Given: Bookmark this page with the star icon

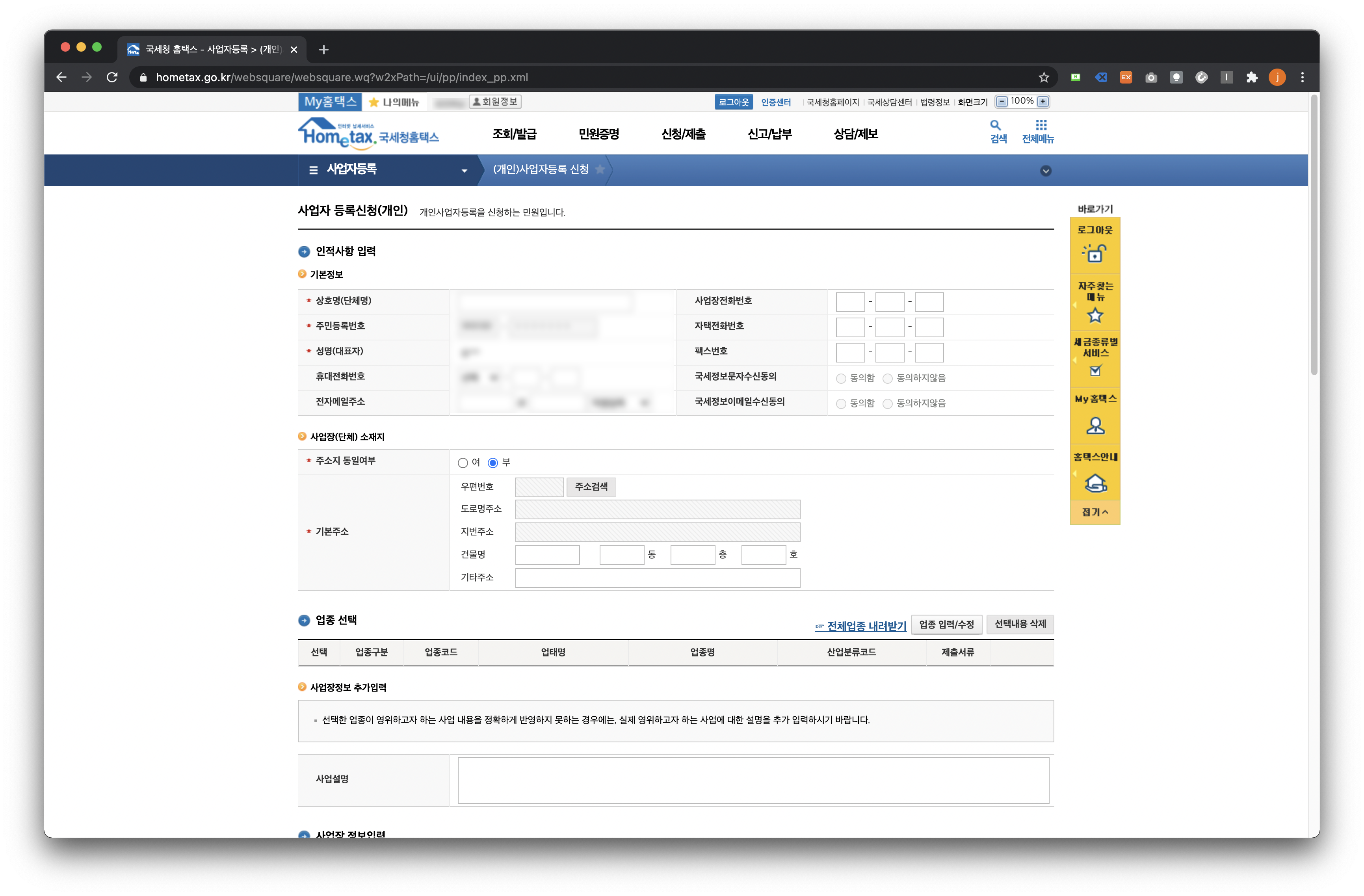Looking at the screenshot, I should (x=1044, y=77).
